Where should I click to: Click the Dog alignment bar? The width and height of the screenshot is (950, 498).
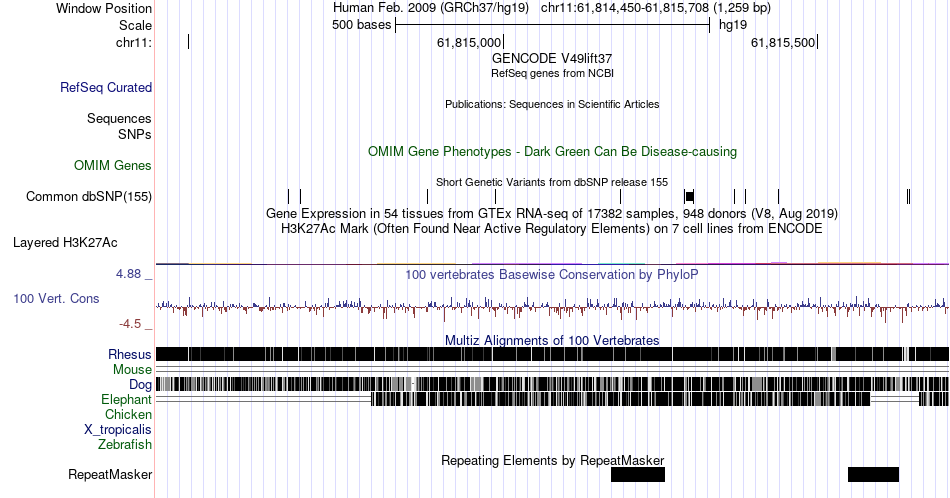tap(553, 384)
